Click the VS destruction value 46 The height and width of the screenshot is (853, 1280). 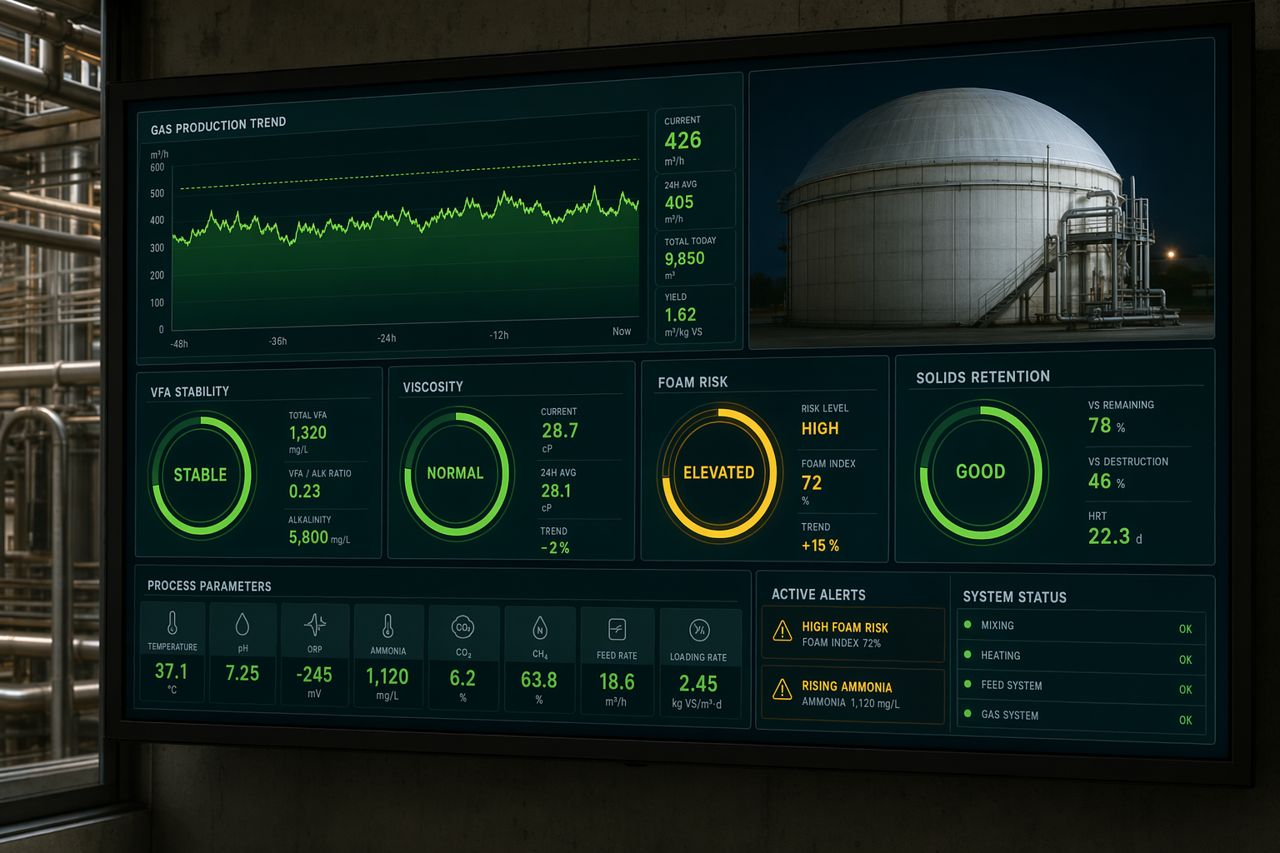point(1100,482)
